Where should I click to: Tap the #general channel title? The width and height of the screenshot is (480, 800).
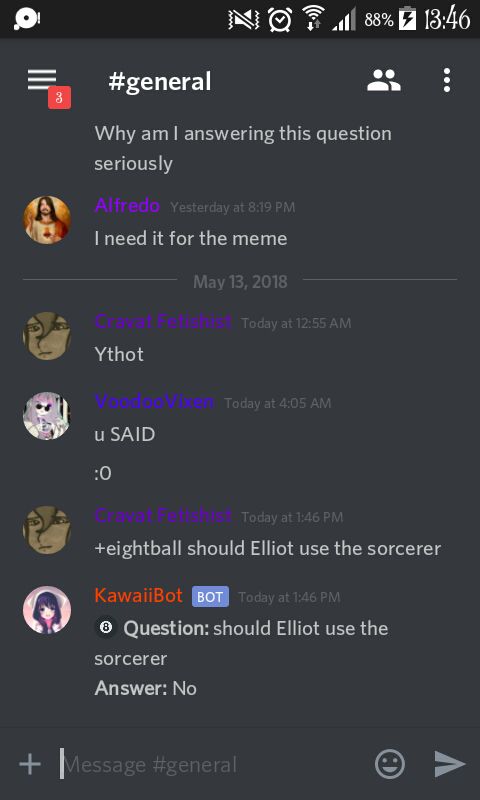pyautogui.click(x=160, y=82)
